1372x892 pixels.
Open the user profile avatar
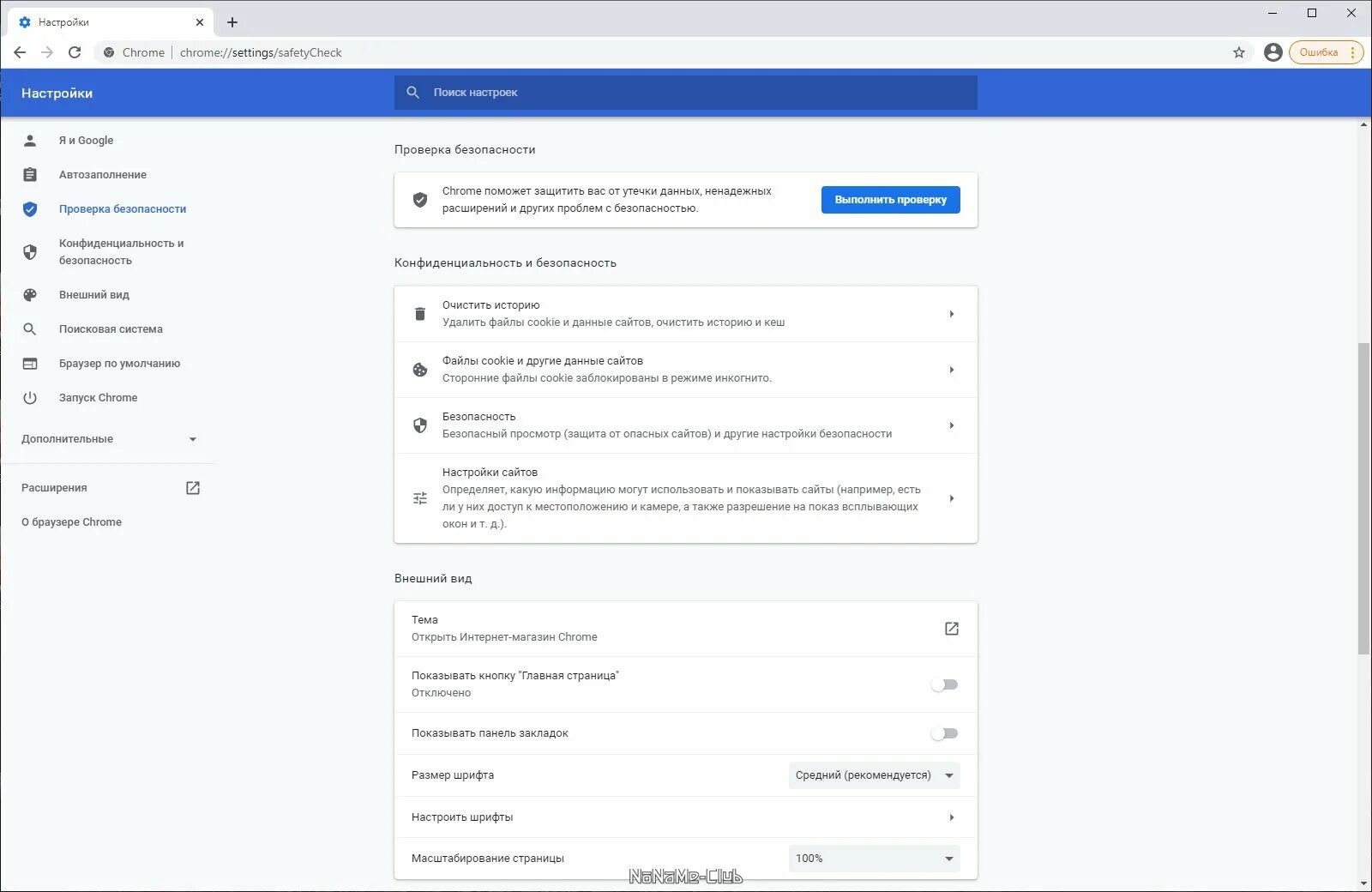(1273, 52)
